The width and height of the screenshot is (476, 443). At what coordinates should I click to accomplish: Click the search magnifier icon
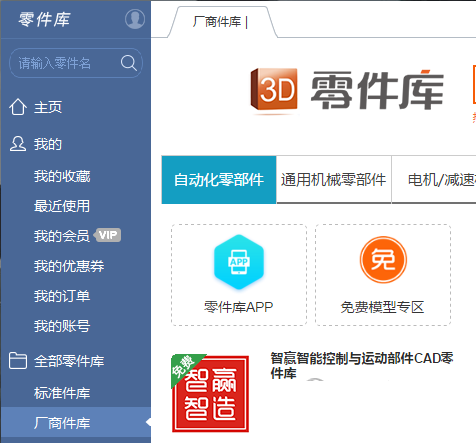pyautogui.click(x=129, y=63)
